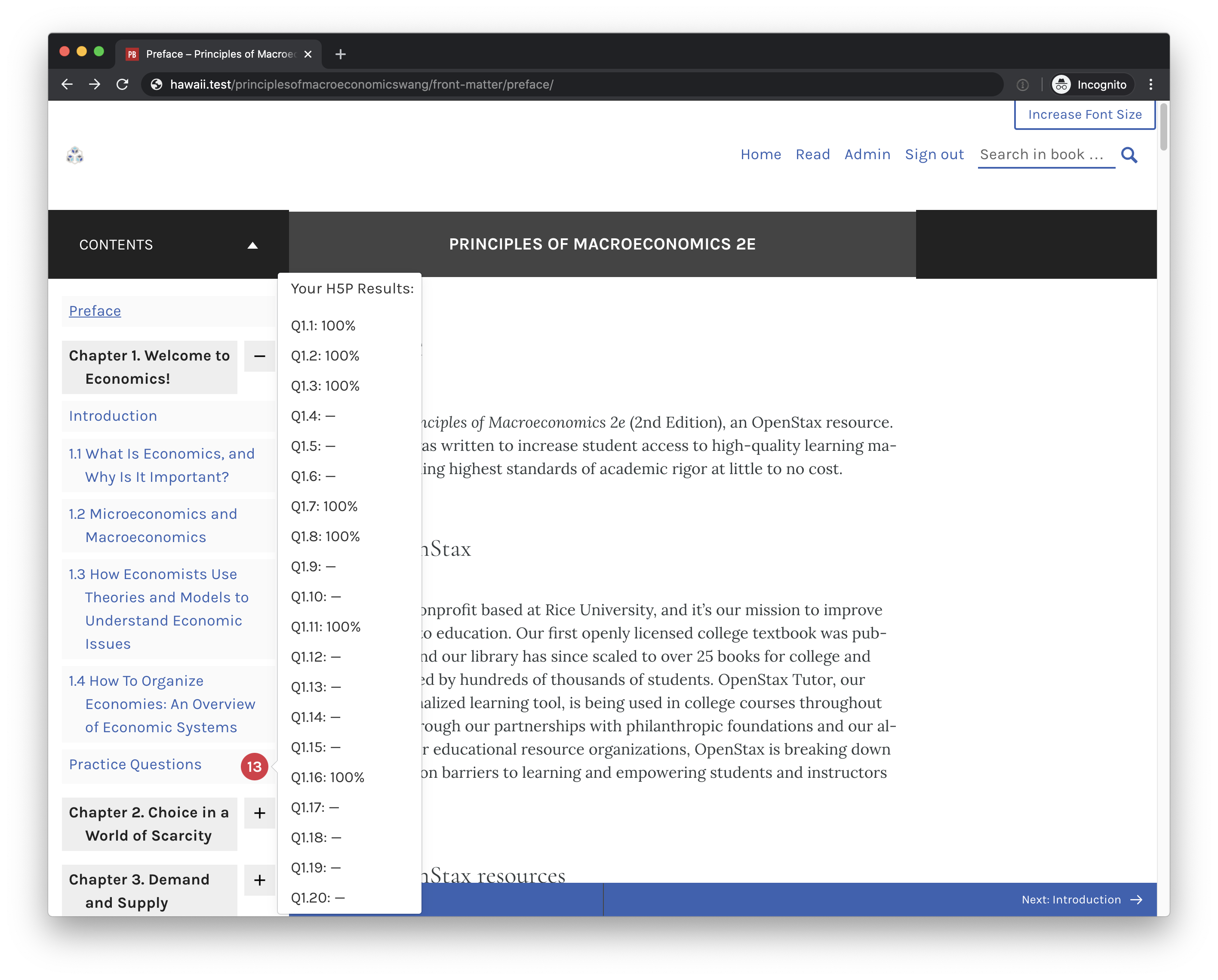
Task: Open the new tab plus button
Action: coord(340,54)
